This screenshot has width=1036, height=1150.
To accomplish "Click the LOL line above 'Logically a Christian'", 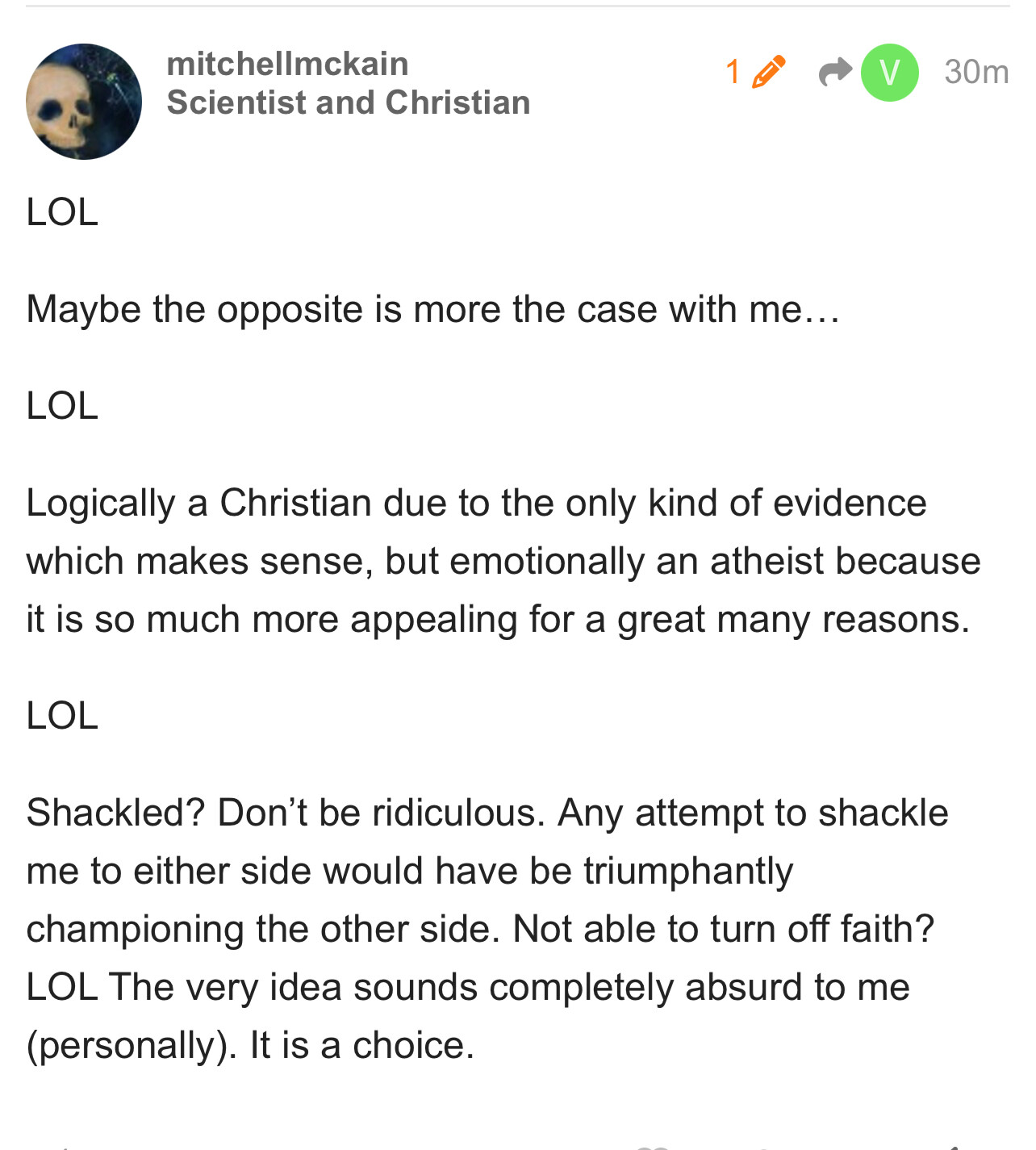I will point(62,405).
